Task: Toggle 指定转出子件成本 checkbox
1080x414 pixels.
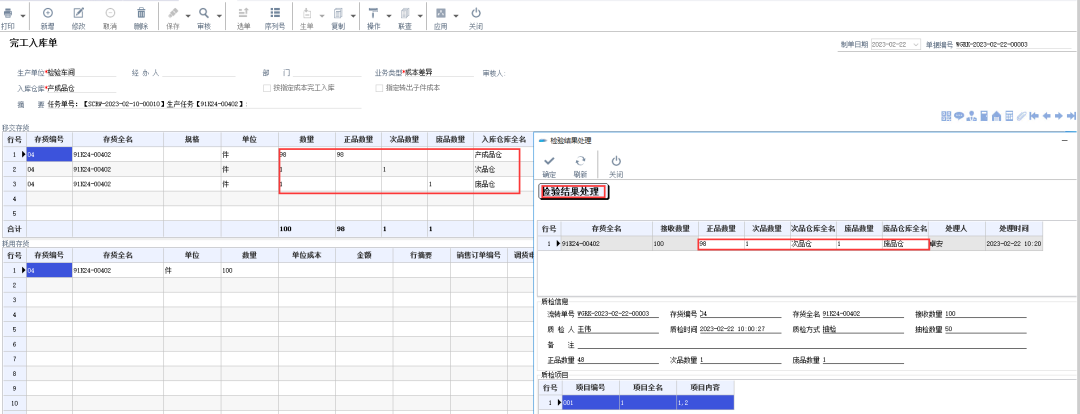Action: (x=379, y=88)
